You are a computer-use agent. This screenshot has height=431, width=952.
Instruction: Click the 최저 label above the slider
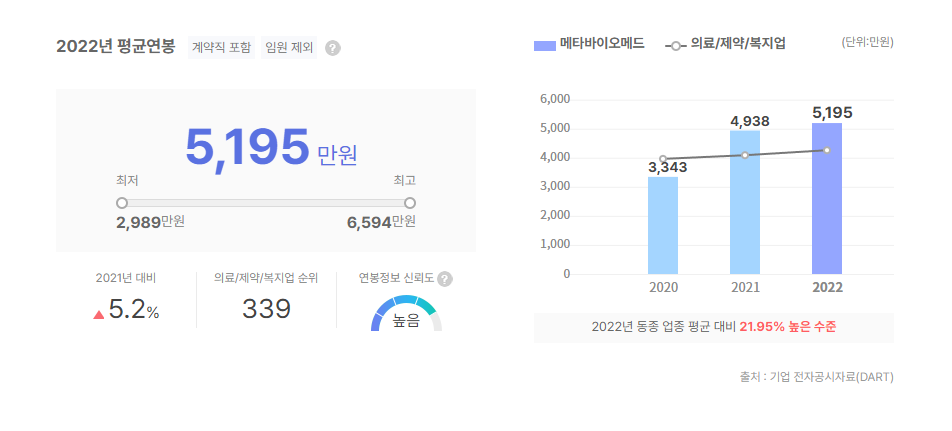[x=127, y=181]
